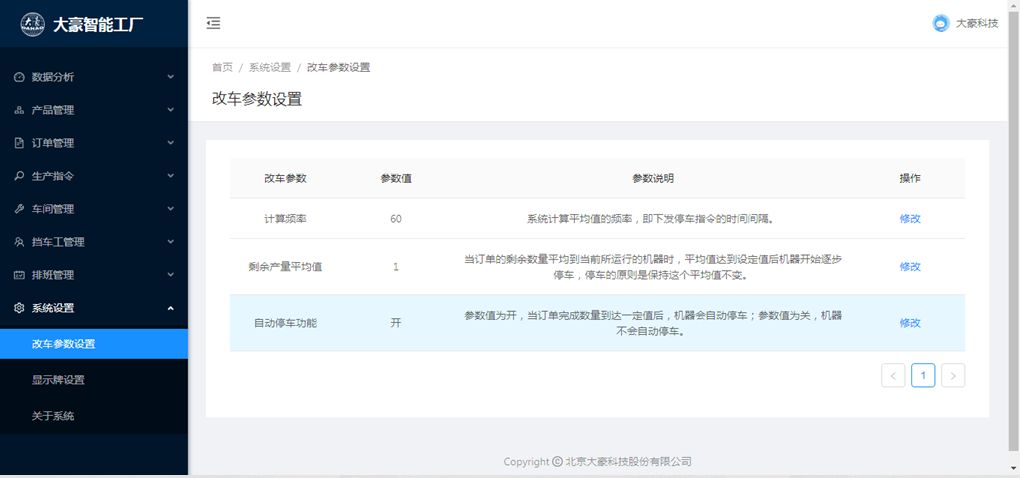Click the 生产指令 search icon
The height and width of the screenshot is (478, 1020).
click(x=19, y=176)
